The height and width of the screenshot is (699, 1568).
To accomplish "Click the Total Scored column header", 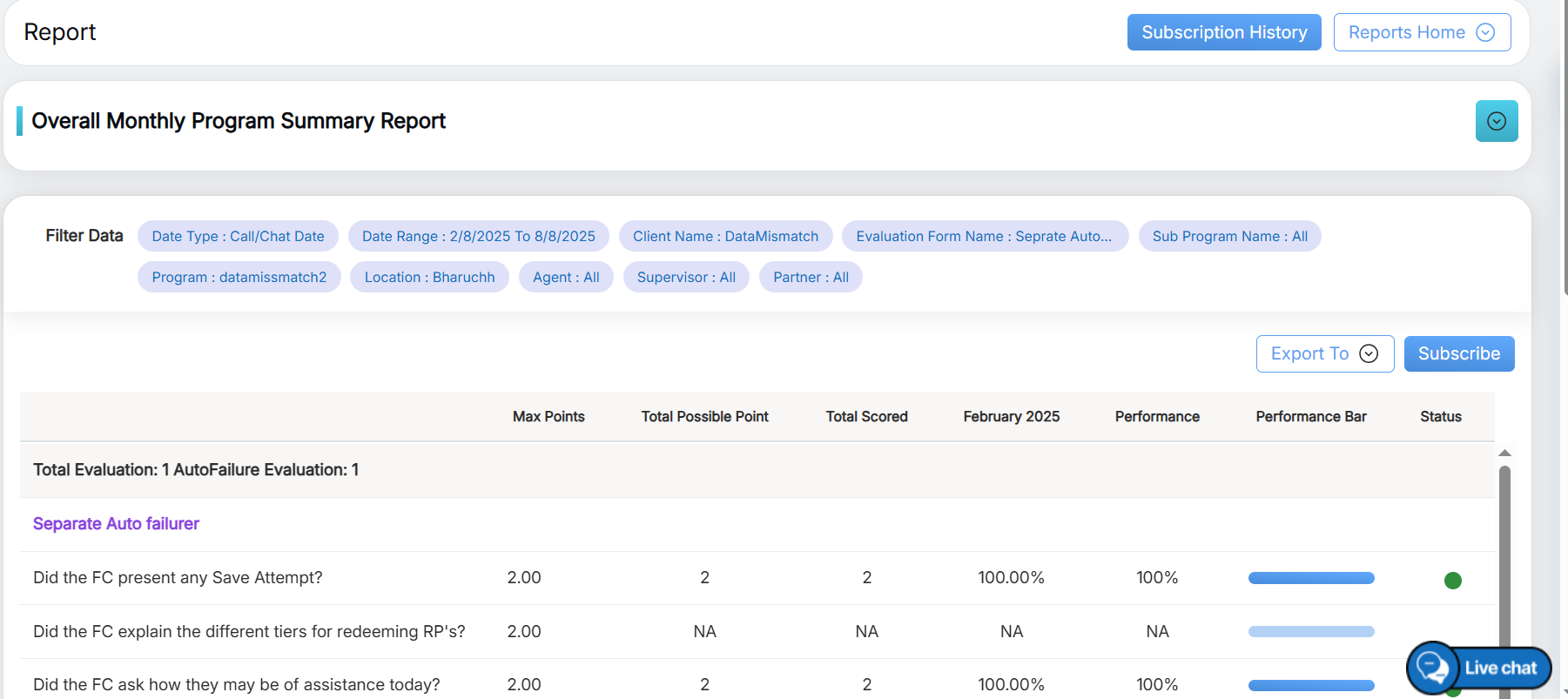I will (x=866, y=416).
